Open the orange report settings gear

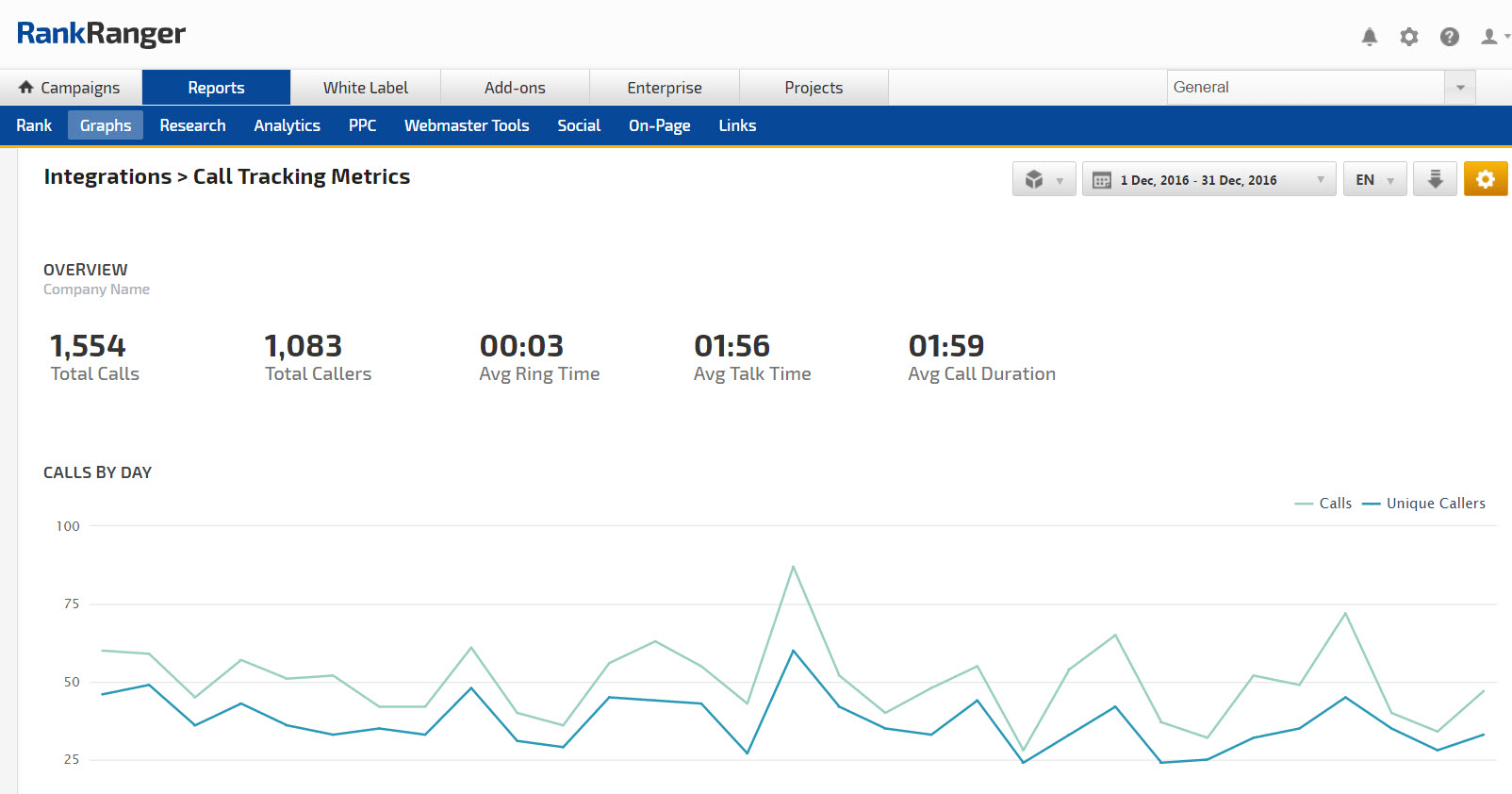[x=1485, y=179]
